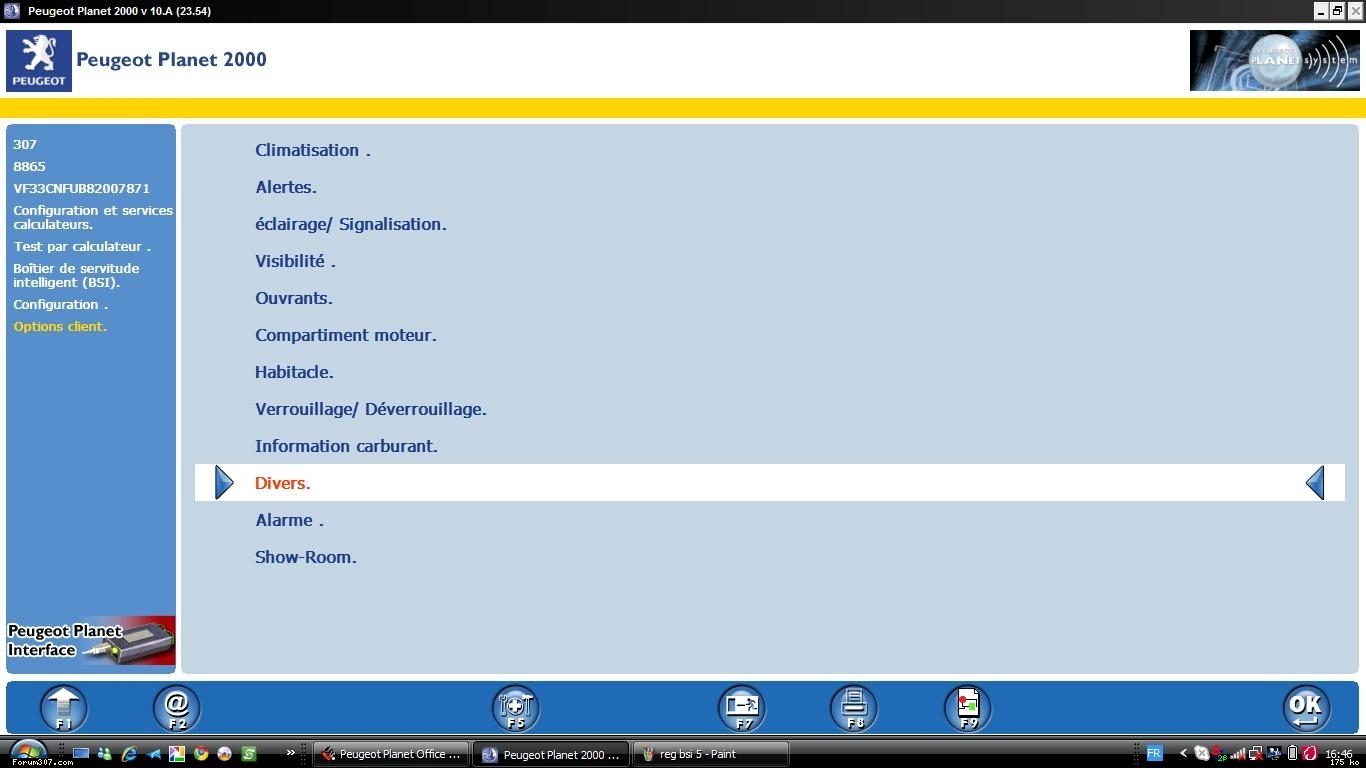
Task: Click the battery tray icon
Action: tap(1292, 753)
